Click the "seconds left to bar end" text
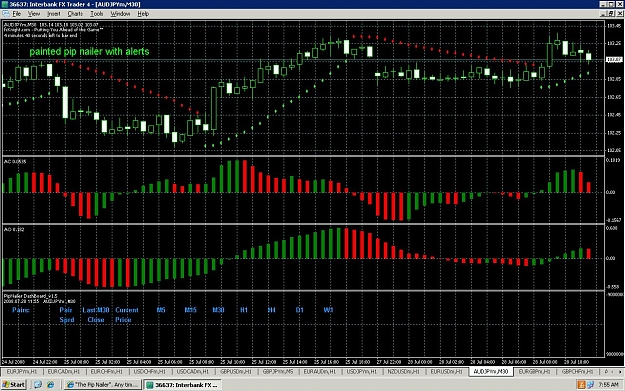625x391 pixels. tap(41, 35)
